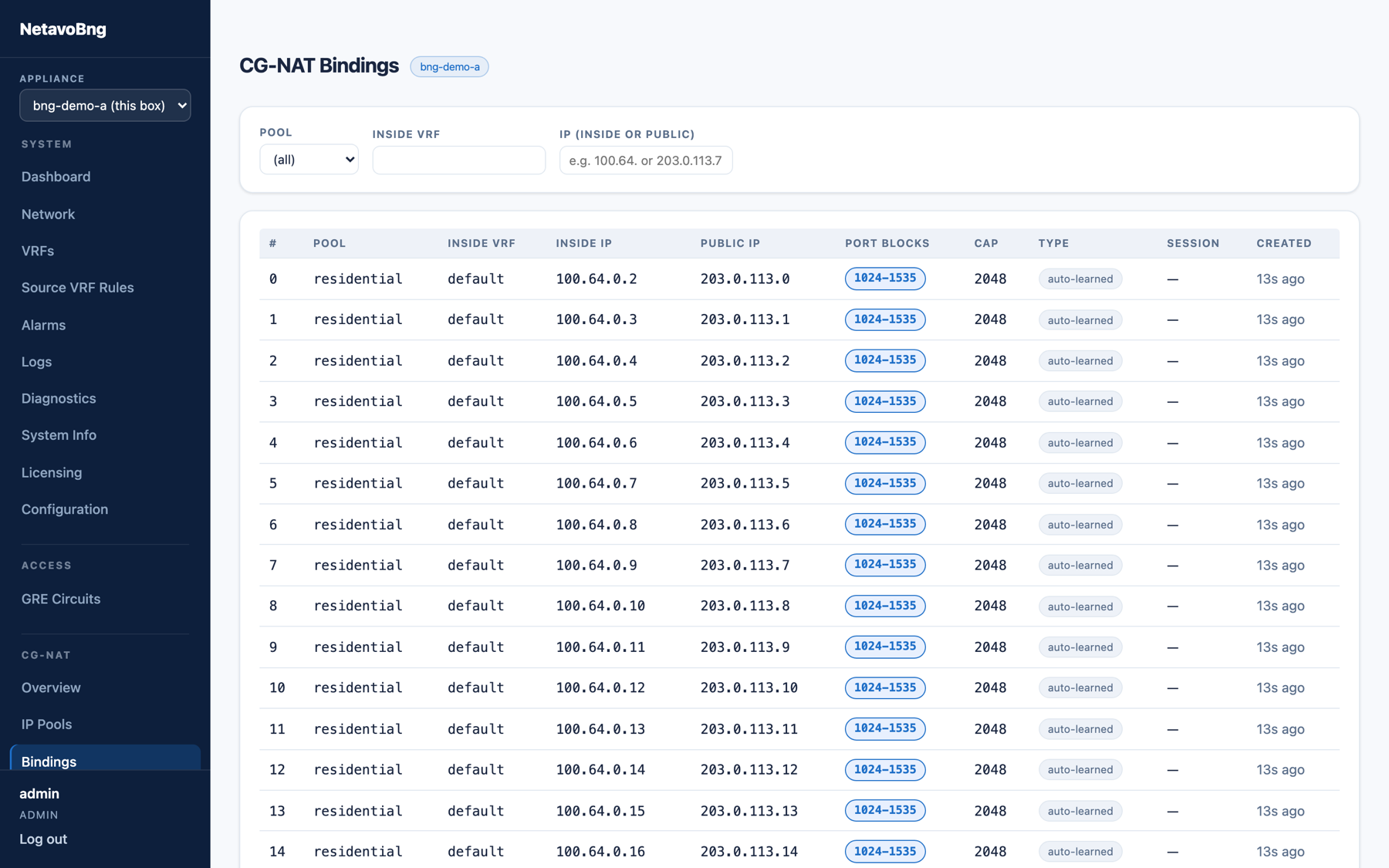The height and width of the screenshot is (868, 1389).
Task: Select inside IP 100.64.0.15
Action: [x=600, y=811]
